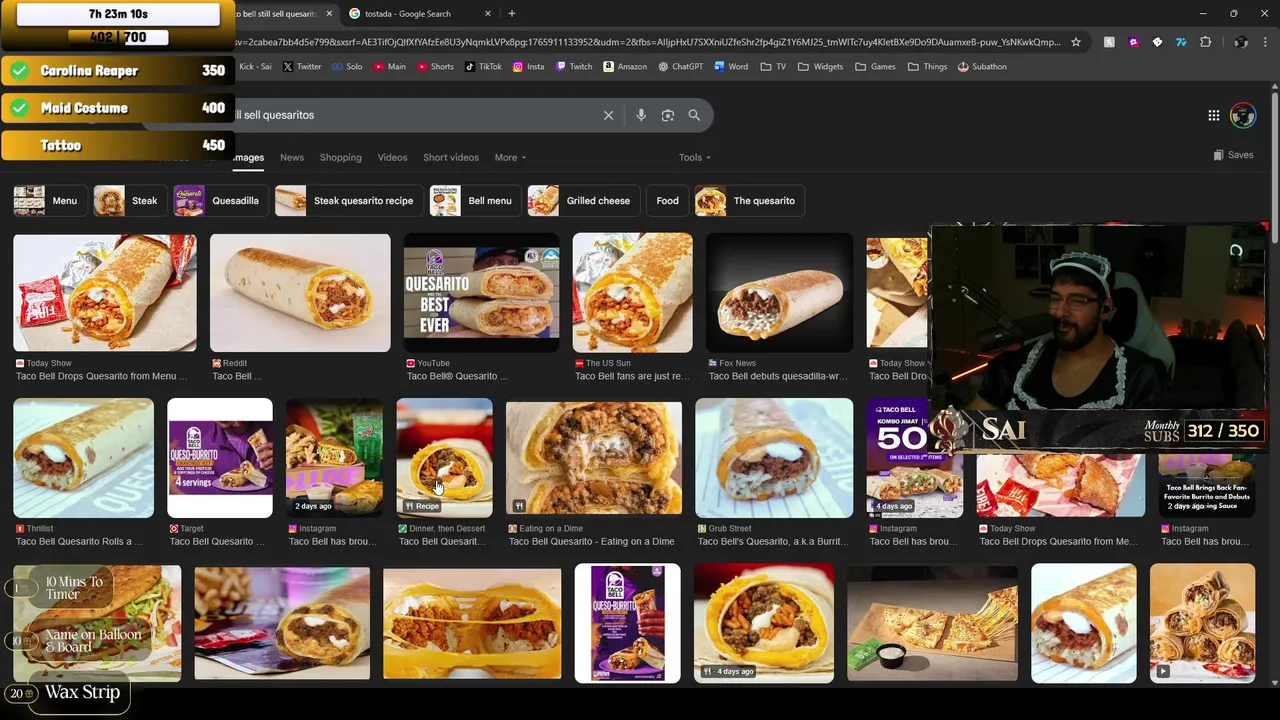Open 'Taco Bell Quesarito - Eating on a Dime' link

coord(592,542)
